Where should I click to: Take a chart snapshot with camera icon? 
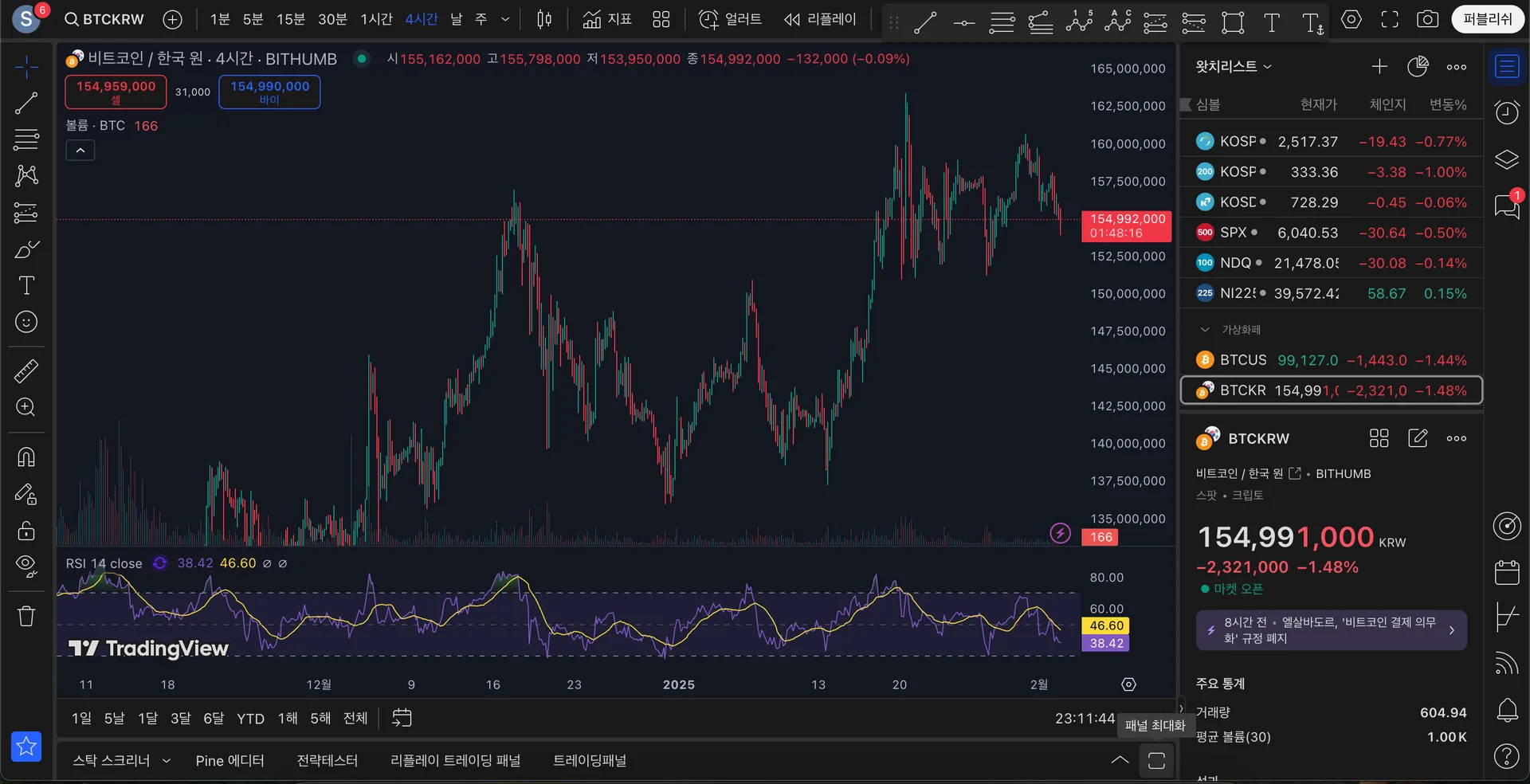1427,19
